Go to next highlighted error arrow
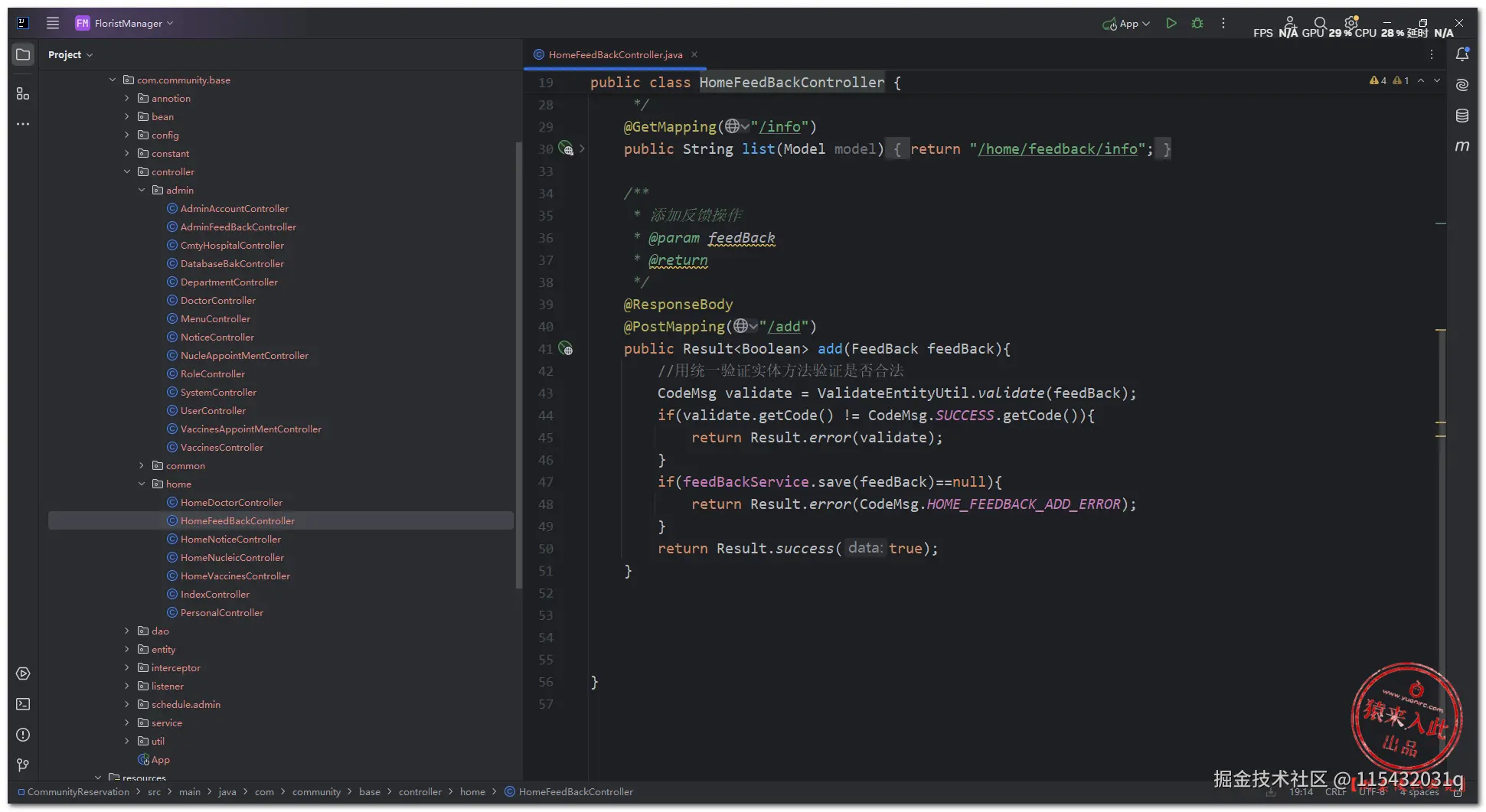This screenshot has width=1486, height=812. point(1437,80)
